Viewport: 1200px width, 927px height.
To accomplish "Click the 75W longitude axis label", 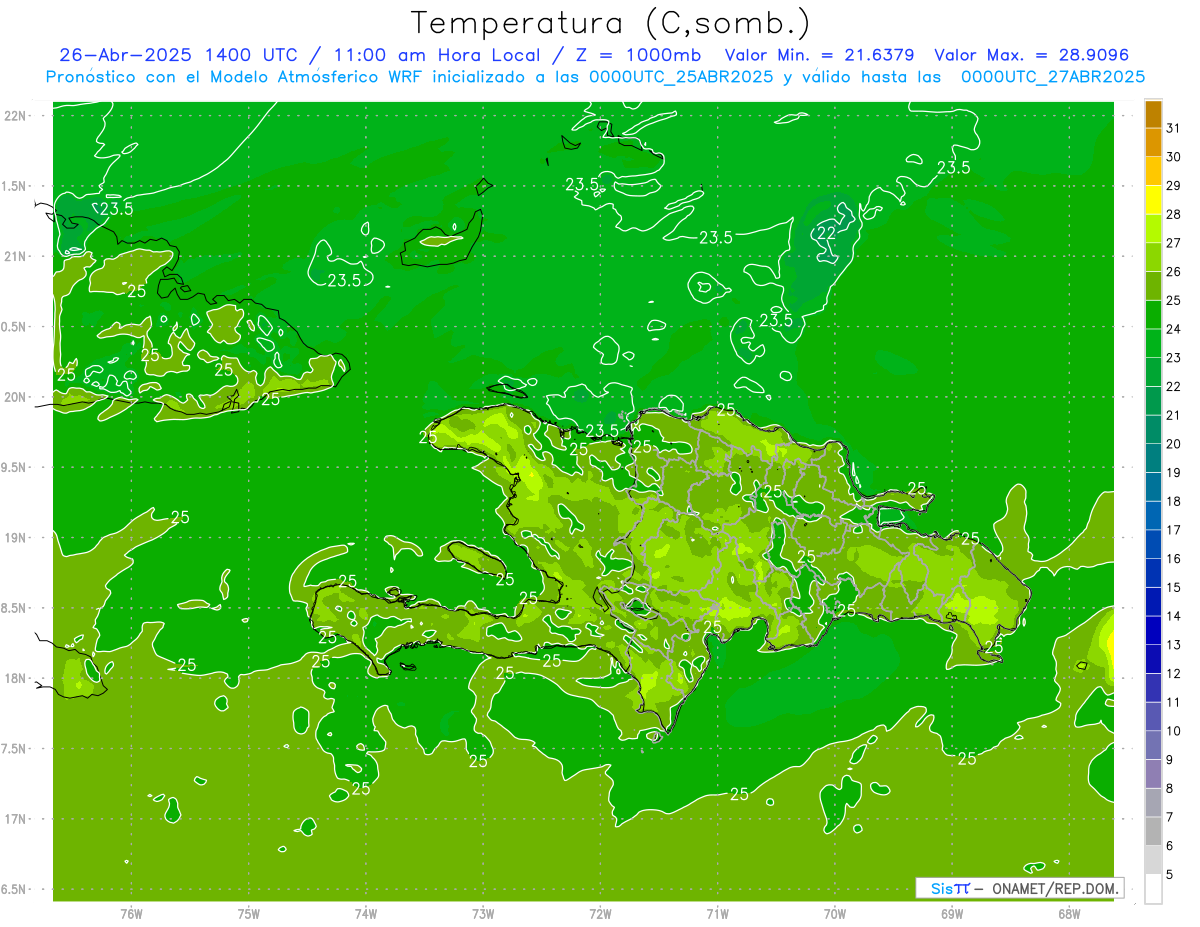I will tap(249, 914).
